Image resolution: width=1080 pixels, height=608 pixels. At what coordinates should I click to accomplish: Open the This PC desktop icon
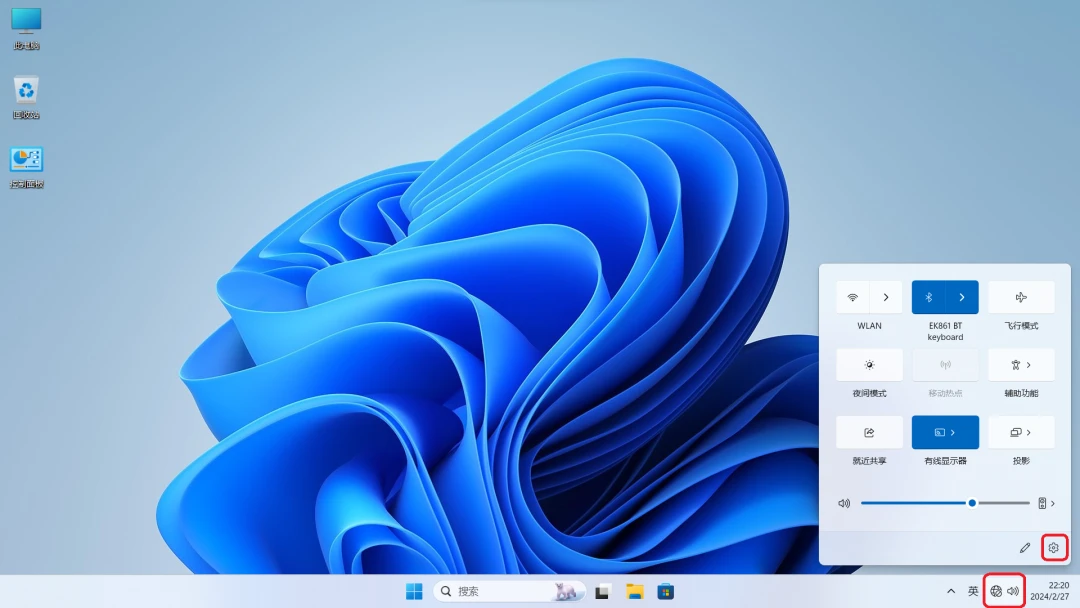click(26, 28)
